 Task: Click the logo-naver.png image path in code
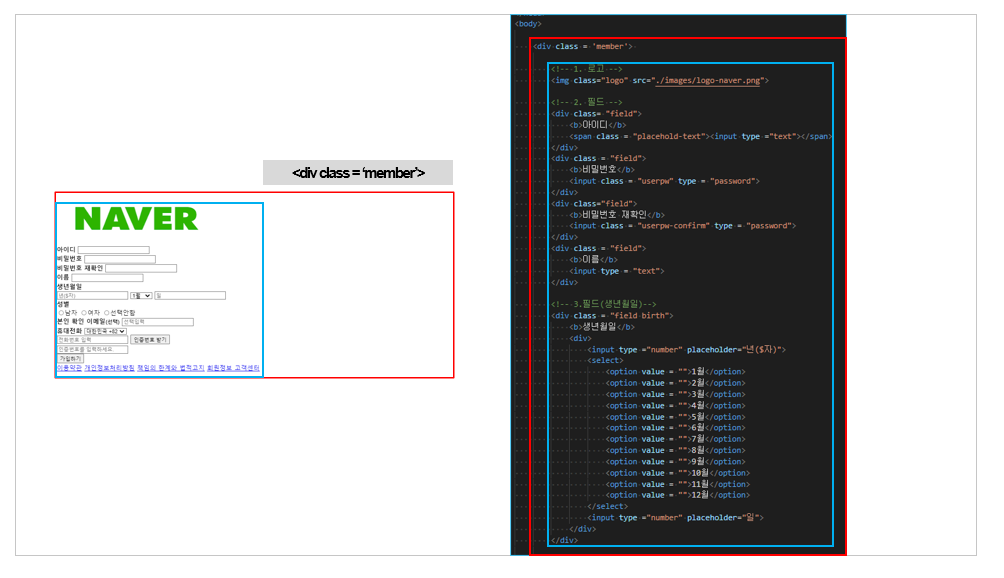(708, 81)
